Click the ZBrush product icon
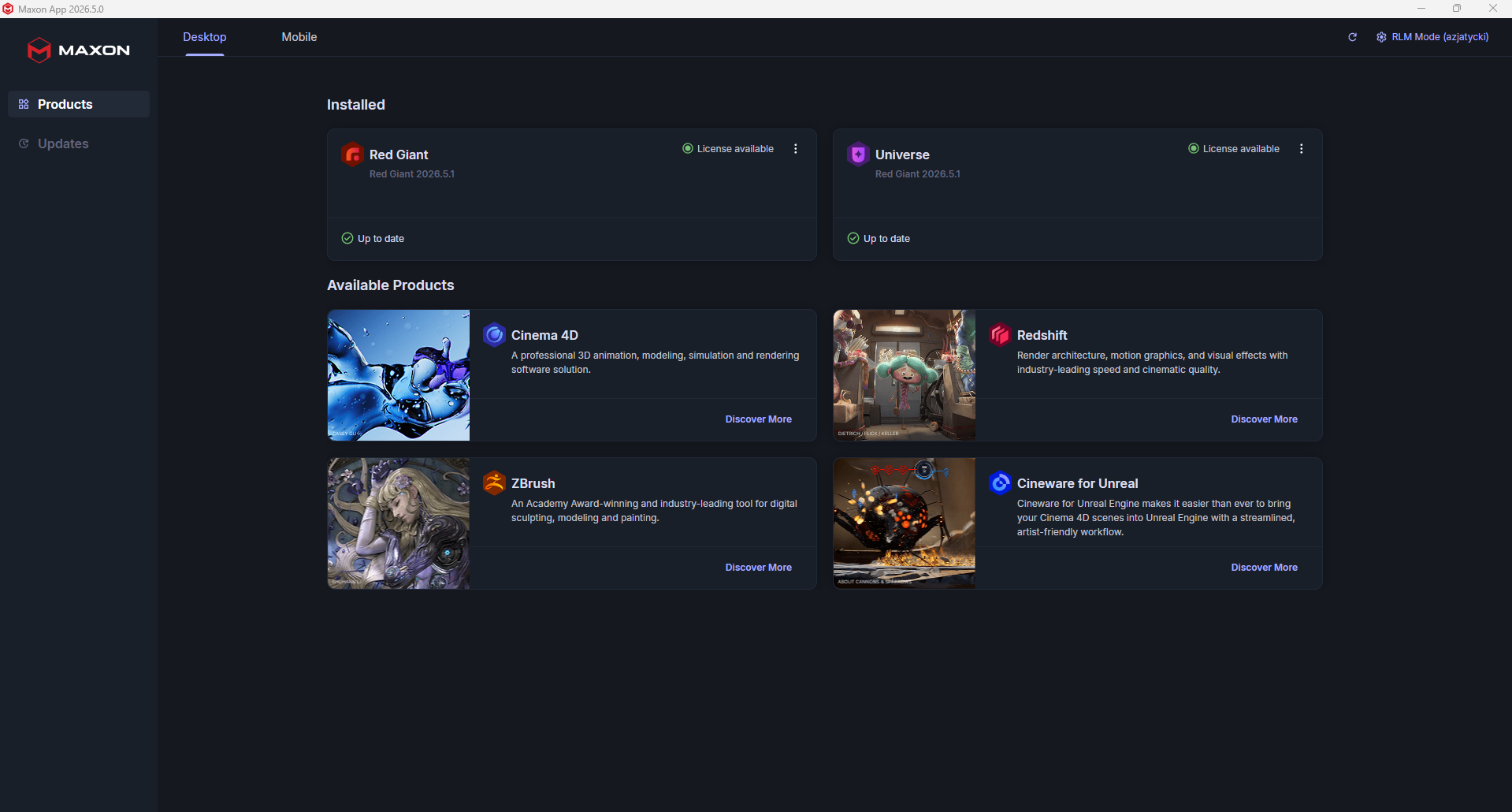This screenshot has width=1512, height=812. (x=494, y=483)
